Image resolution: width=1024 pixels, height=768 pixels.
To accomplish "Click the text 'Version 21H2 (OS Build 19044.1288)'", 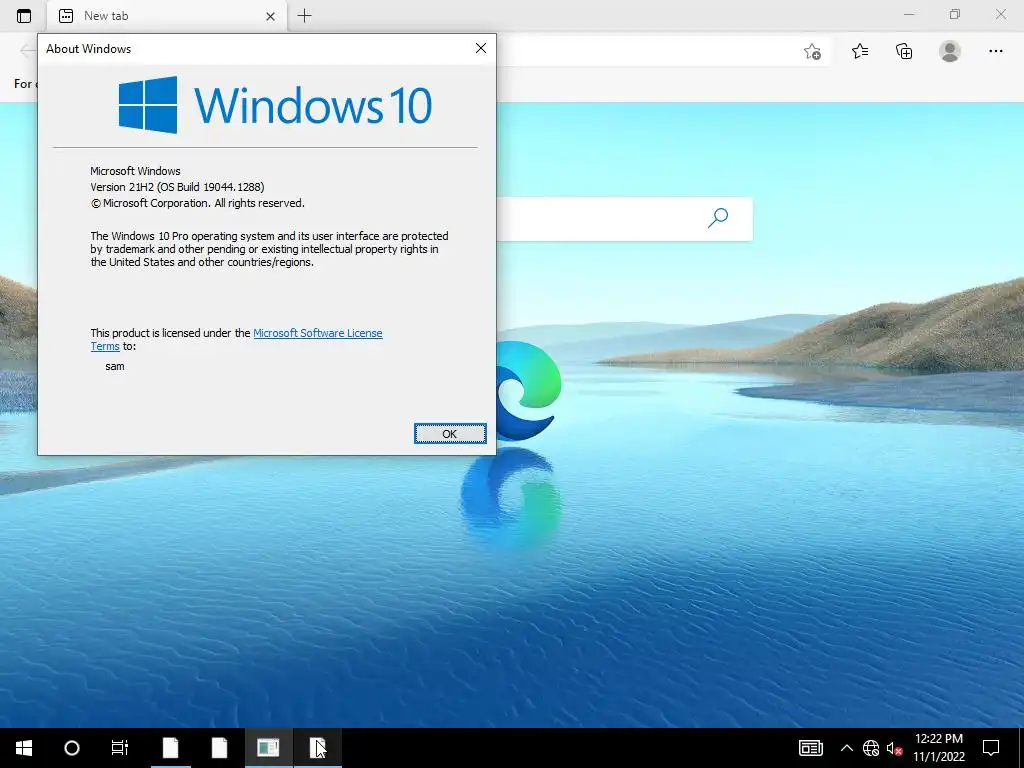I will point(177,187).
